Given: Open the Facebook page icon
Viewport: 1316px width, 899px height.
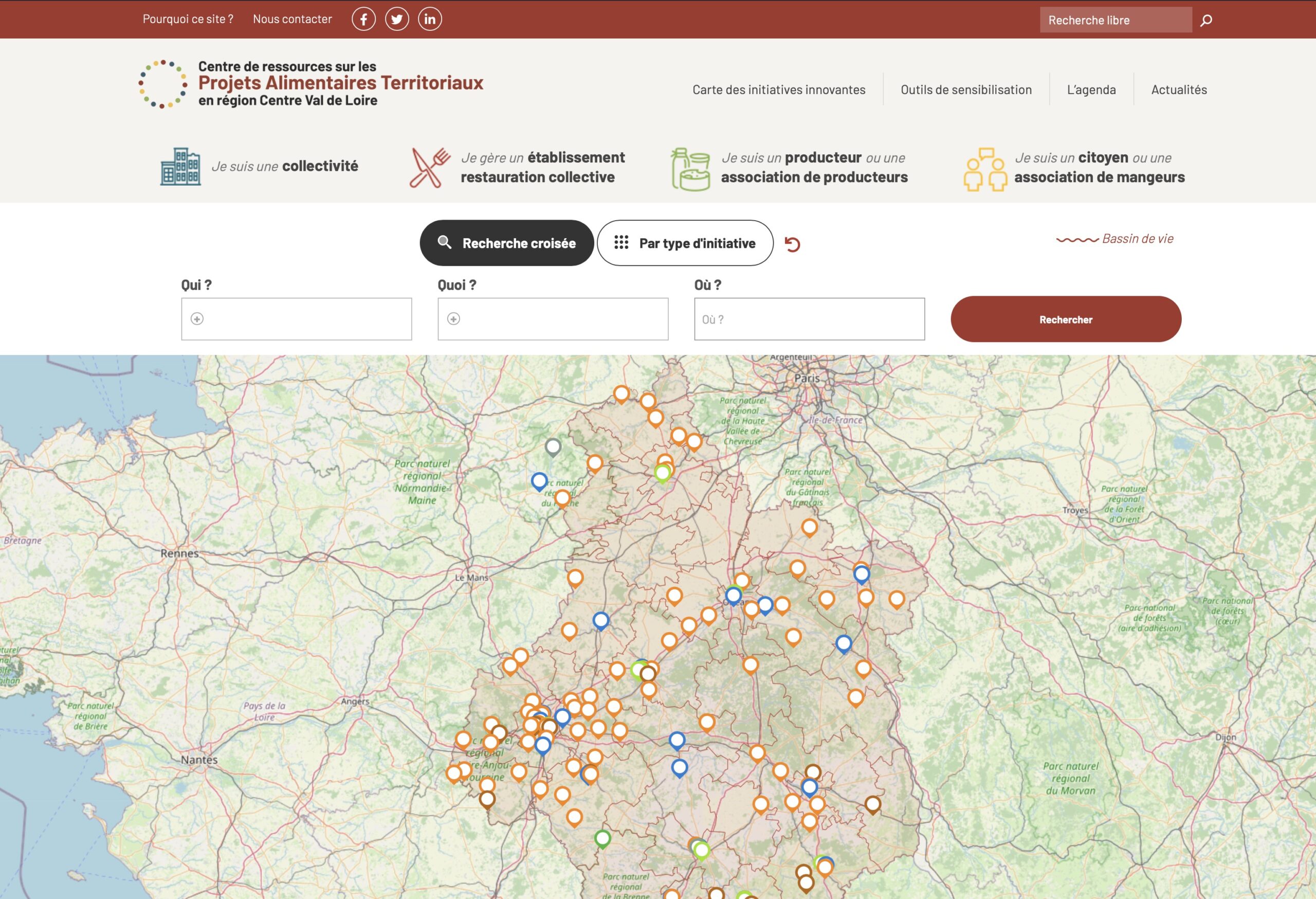Looking at the screenshot, I should (x=363, y=19).
